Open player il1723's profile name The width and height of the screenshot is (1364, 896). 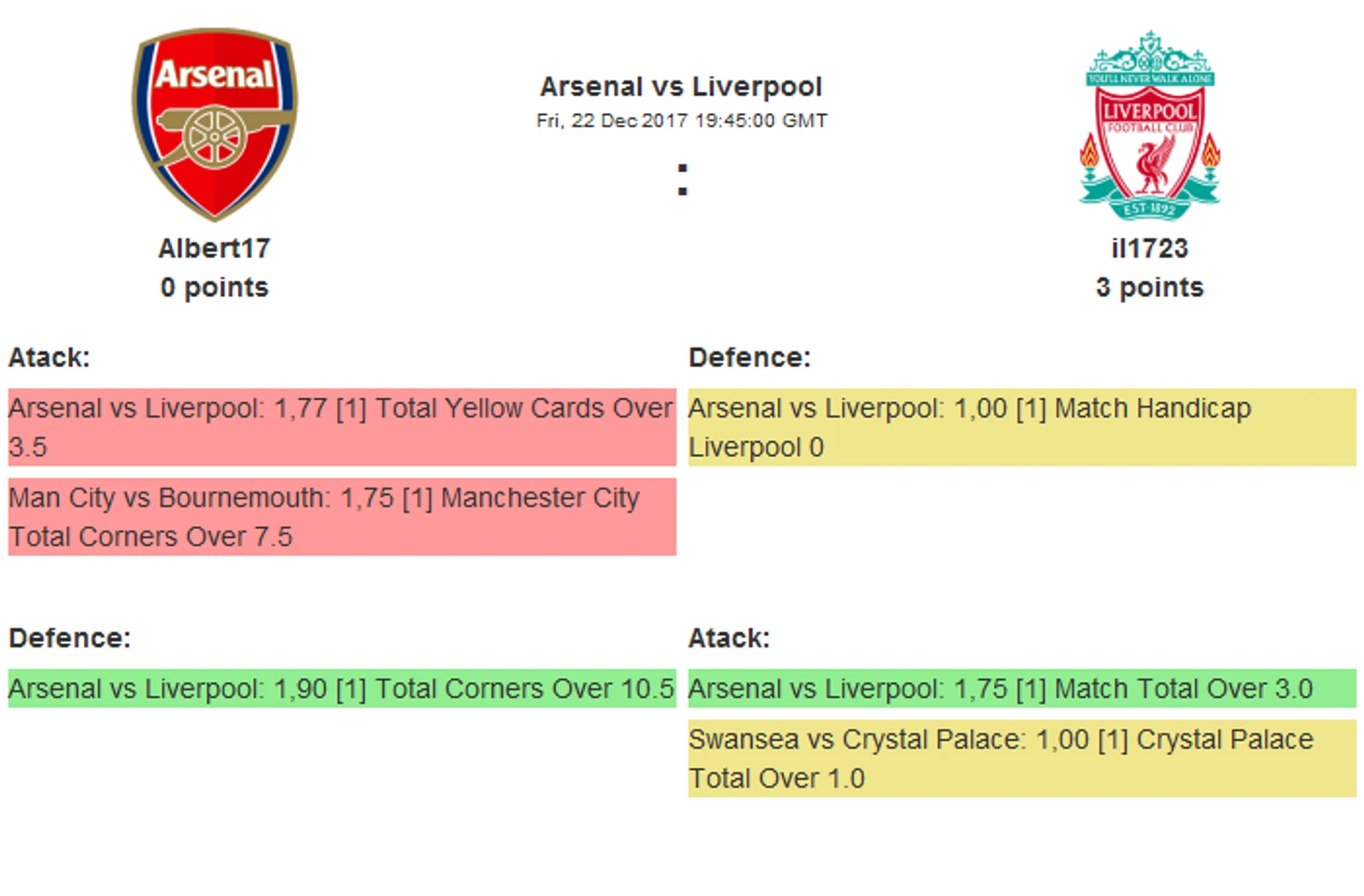[x=1149, y=249]
